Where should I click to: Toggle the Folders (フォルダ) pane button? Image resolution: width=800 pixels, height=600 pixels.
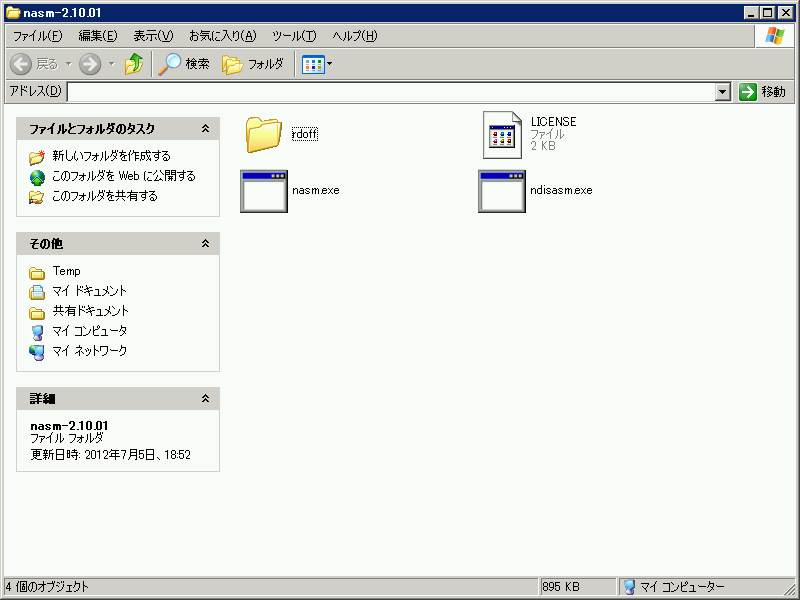pyautogui.click(x=253, y=64)
